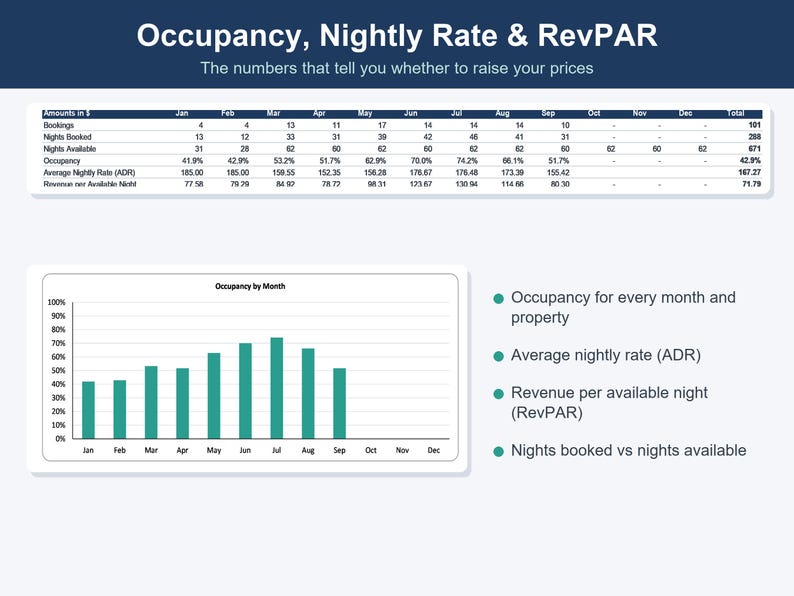Screen dimensions: 794x596
Task: Click the 'Apr' column header in table
Action: pyautogui.click(x=319, y=113)
